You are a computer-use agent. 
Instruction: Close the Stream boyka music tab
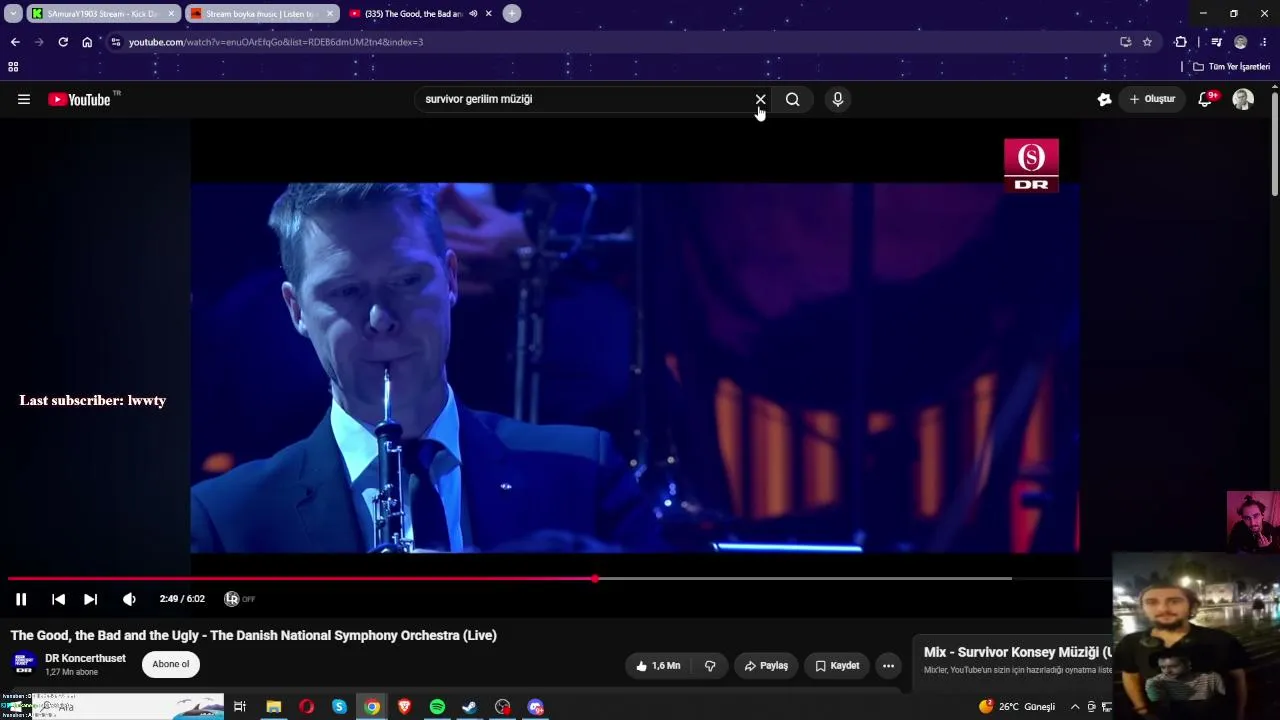pyautogui.click(x=330, y=14)
